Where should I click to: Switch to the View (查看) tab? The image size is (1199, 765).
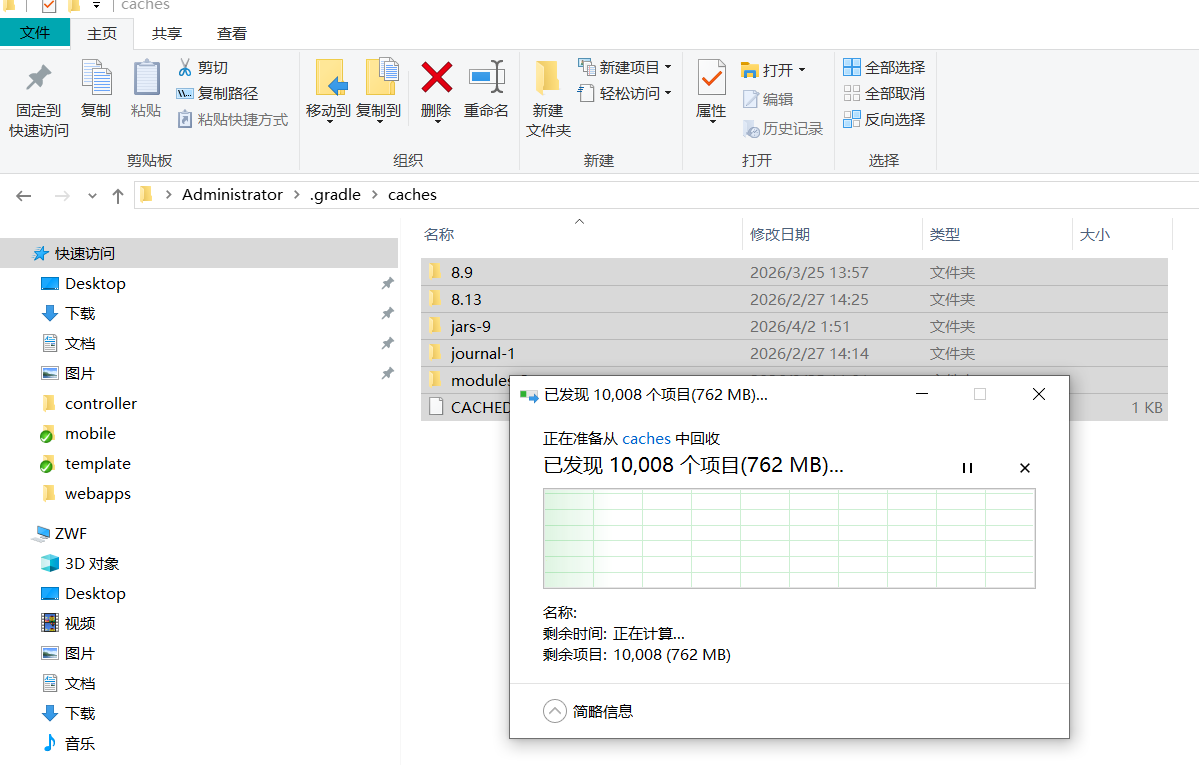click(x=232, y=34)
